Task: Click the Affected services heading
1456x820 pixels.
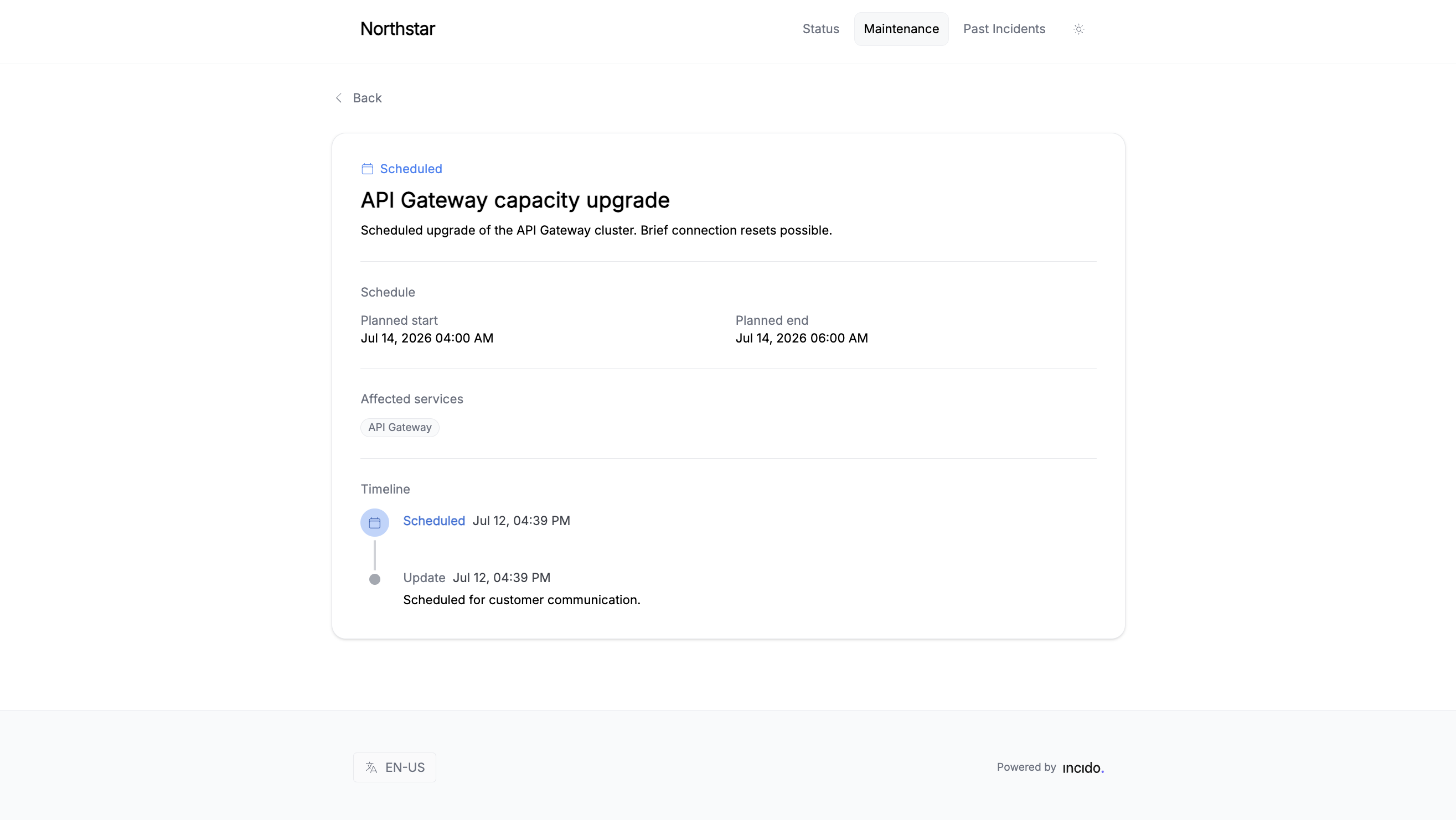Action: coord(411,399)
